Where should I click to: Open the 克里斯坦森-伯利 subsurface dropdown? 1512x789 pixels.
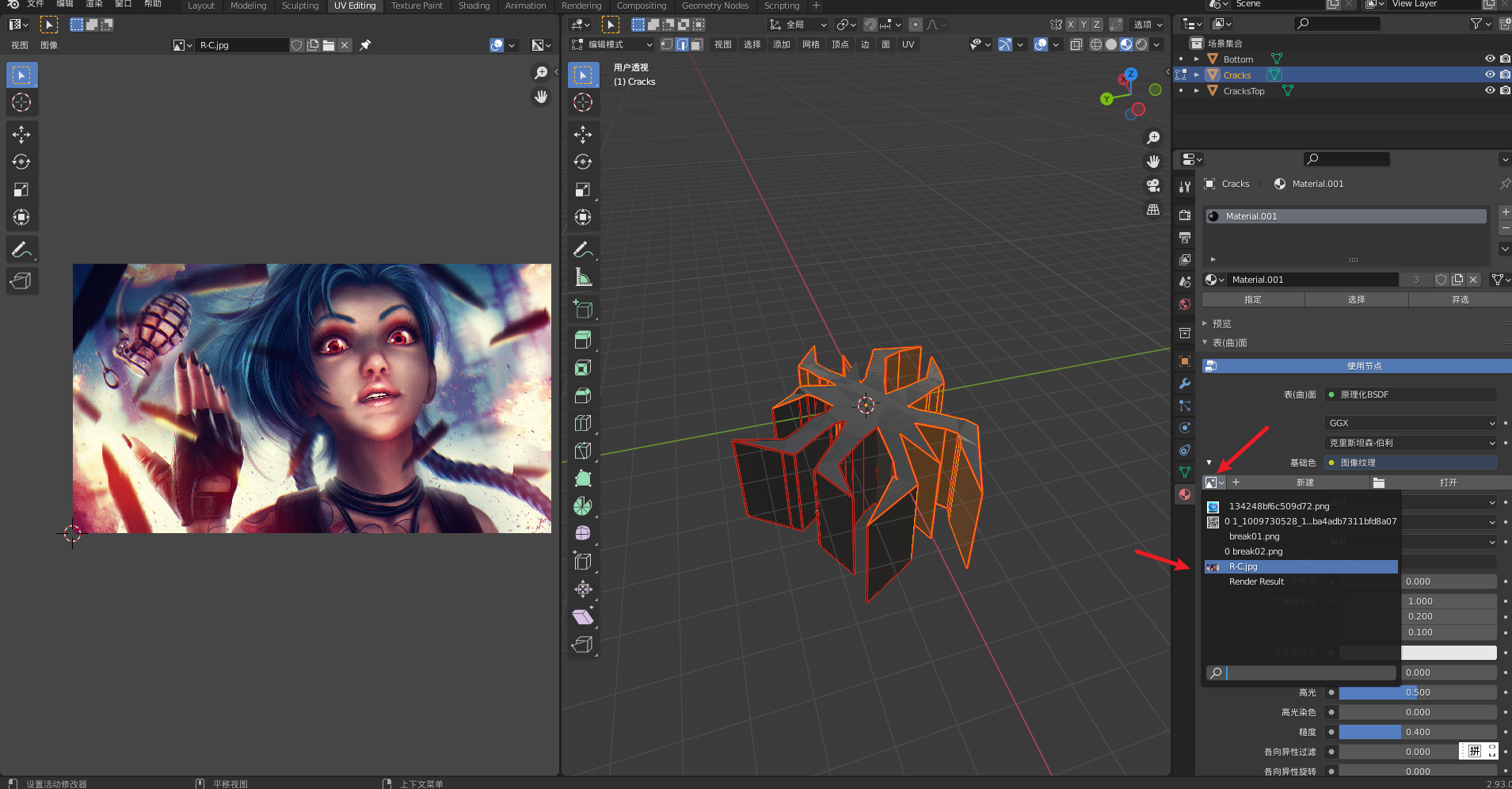click(x=1411, y=443)
